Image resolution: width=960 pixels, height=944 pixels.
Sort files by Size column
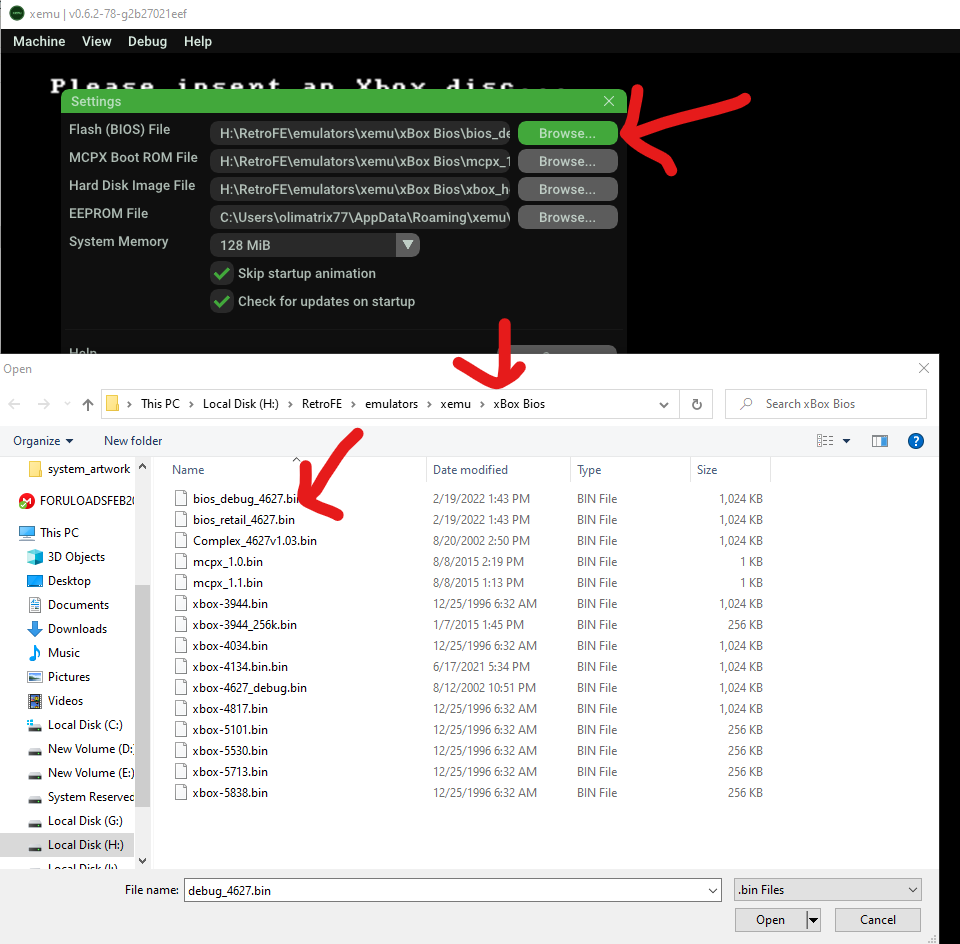tap(707, 470)
